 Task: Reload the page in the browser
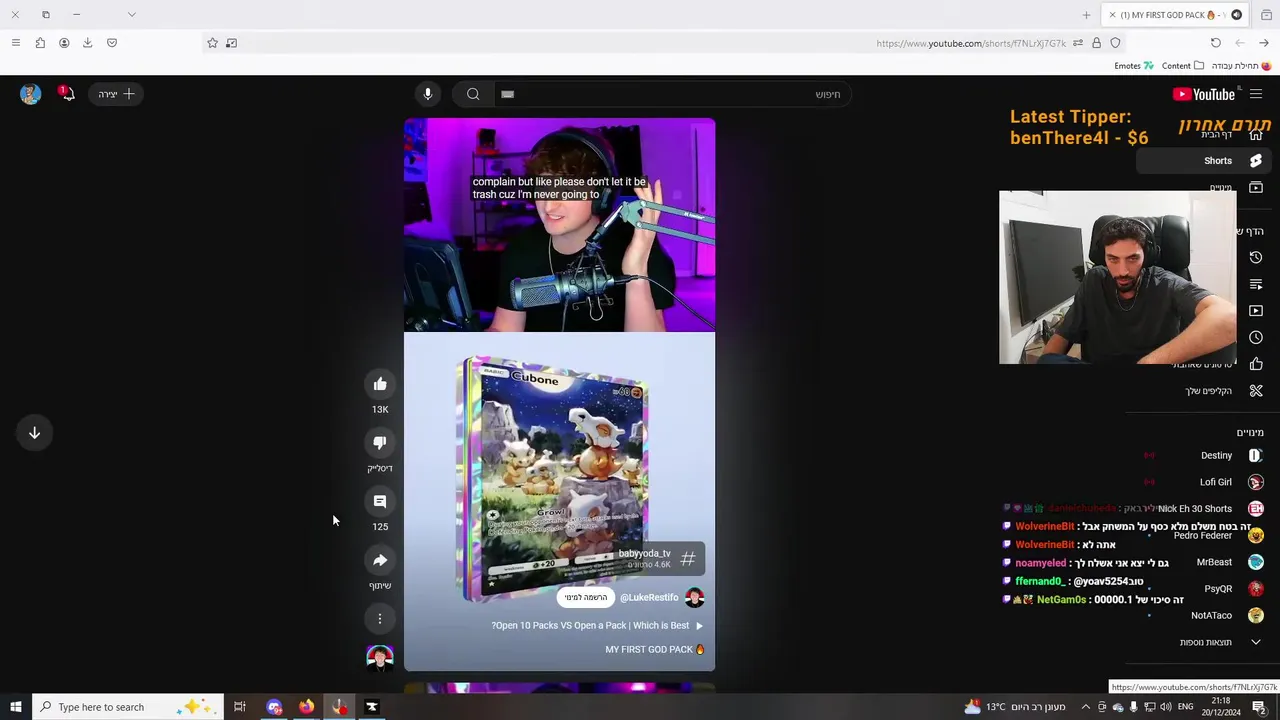tap(1215, 43)
